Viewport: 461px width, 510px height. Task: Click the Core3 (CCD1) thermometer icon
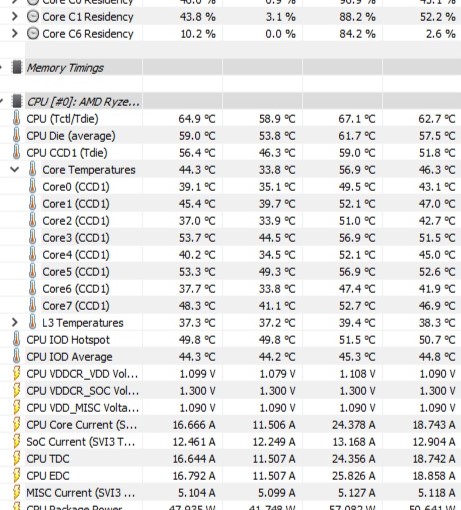tap(32, 237)
